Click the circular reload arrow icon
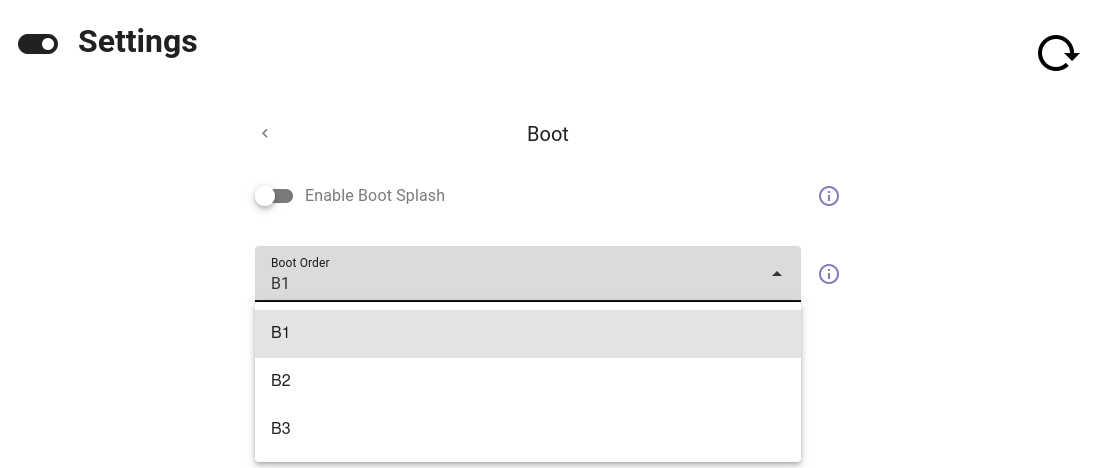Image resolution: width=1095 pixels, height=468 pixels. [x=1058, y=53]
